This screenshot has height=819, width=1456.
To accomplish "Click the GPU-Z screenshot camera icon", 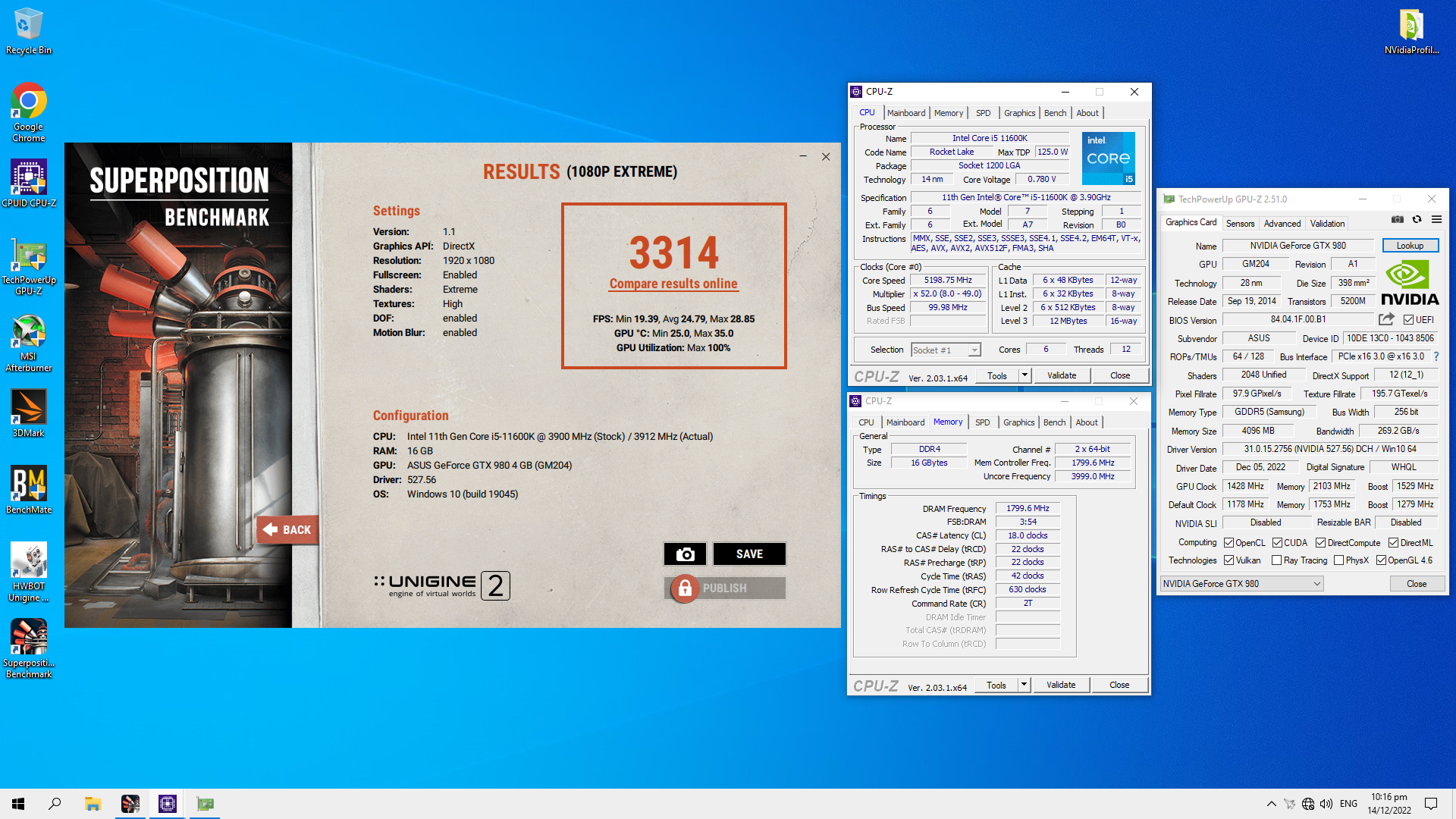I will point(1397,219).
